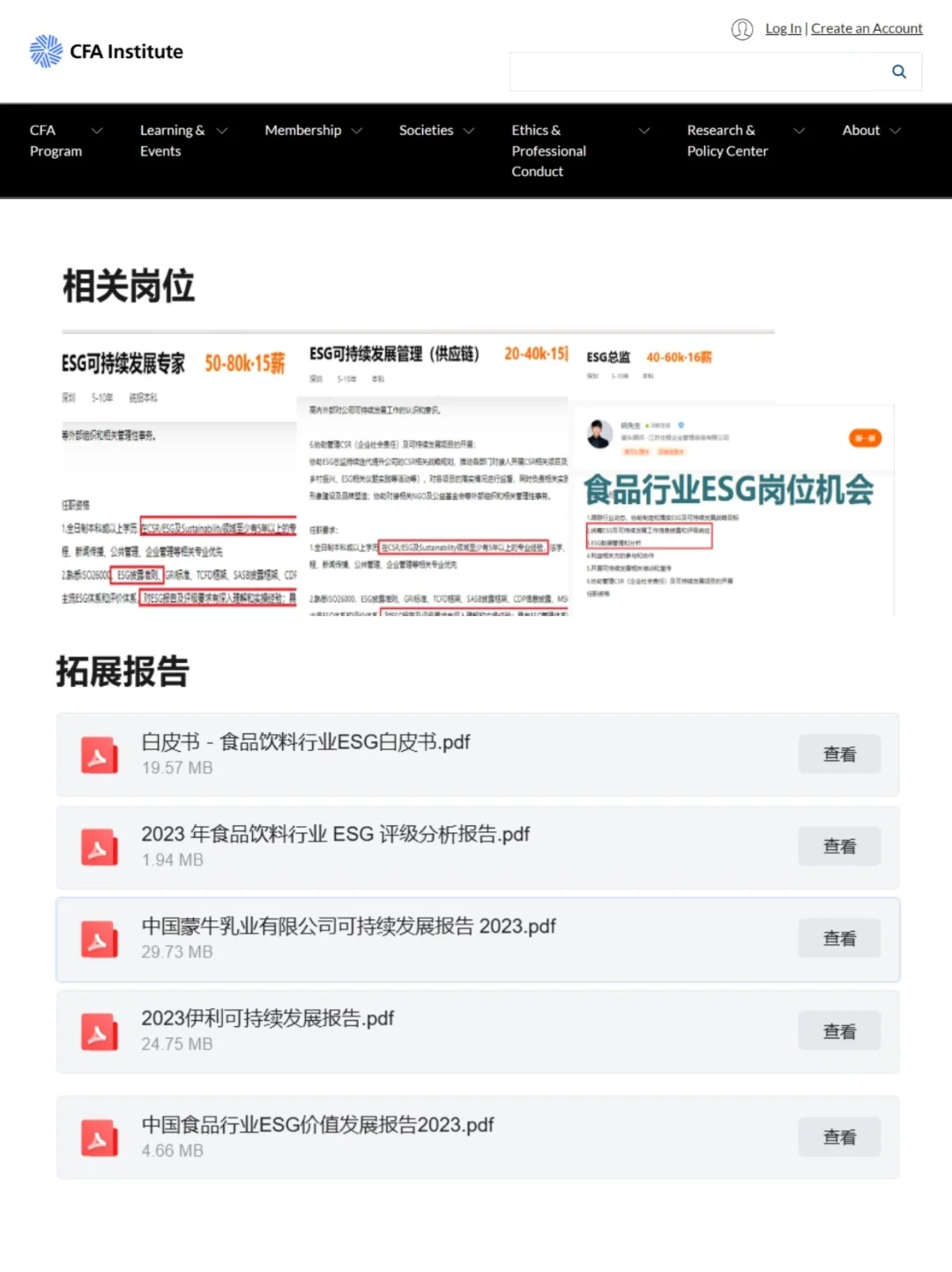Click the 24.75 MB file size
This screenshot has width=952, height=1272.
177,1044
